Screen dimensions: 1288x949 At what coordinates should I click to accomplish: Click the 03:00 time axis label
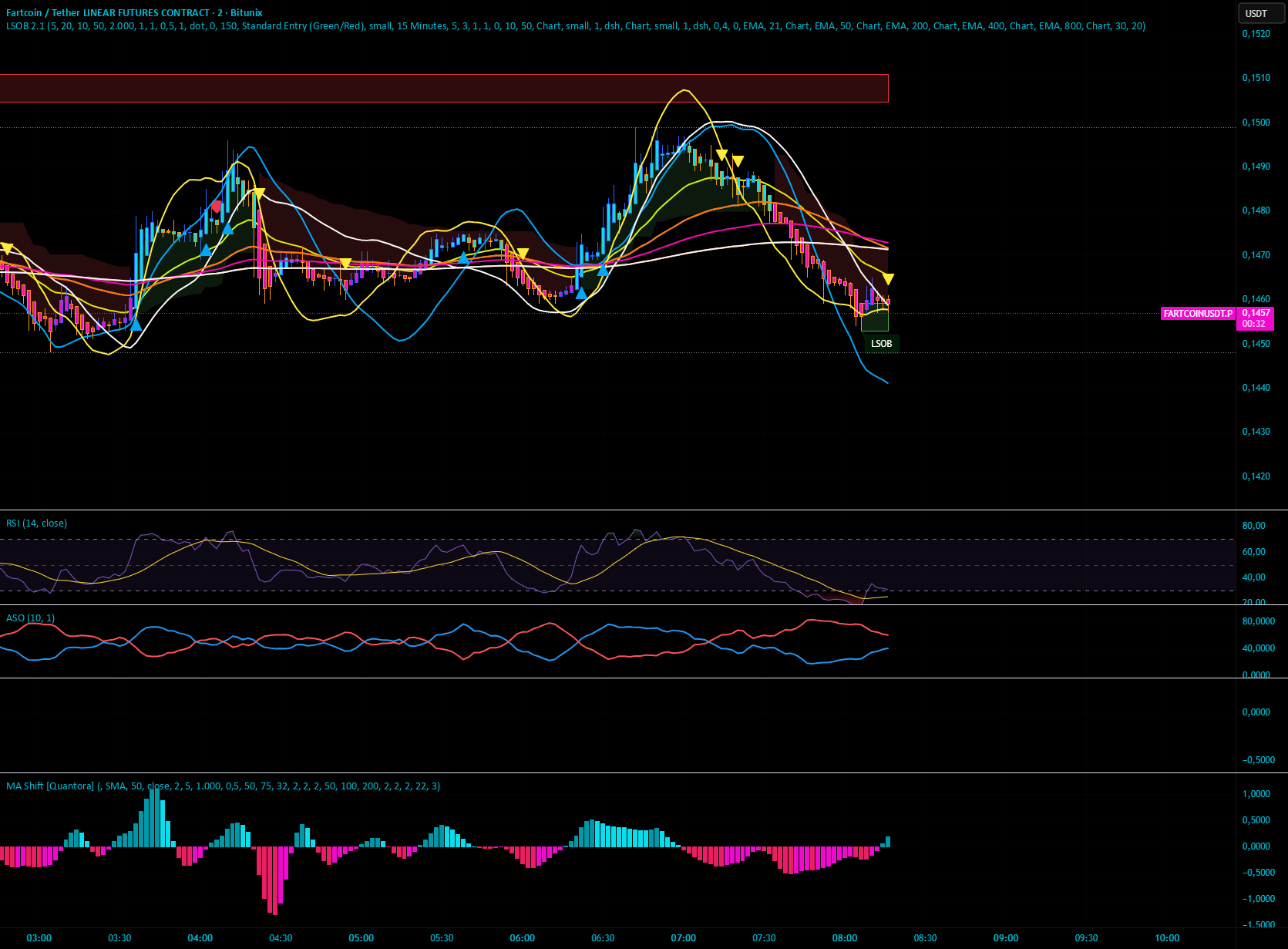coord(39,938)
